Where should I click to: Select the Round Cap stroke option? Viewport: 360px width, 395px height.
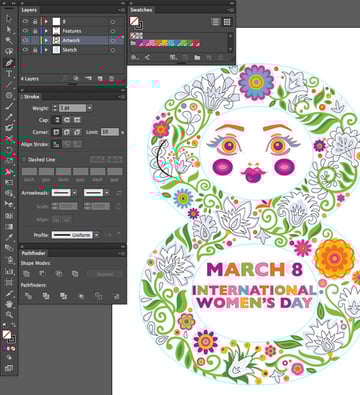tap(67, 120)
